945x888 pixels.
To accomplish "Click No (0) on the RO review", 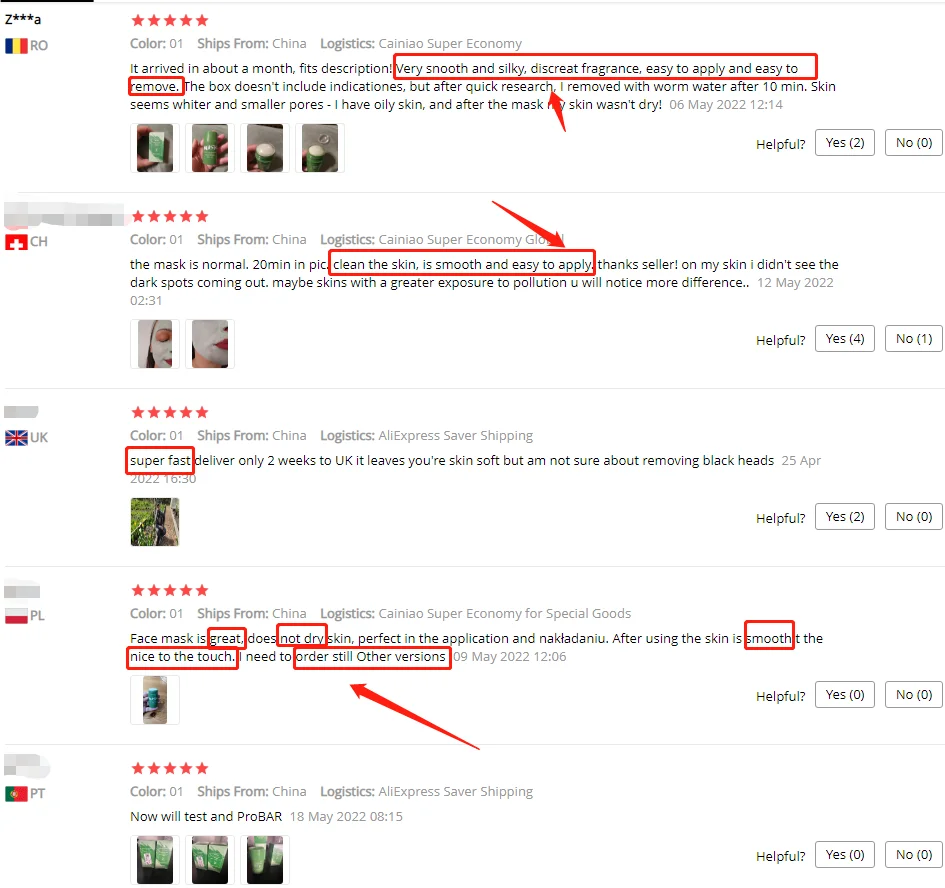I will coord(913,143).
